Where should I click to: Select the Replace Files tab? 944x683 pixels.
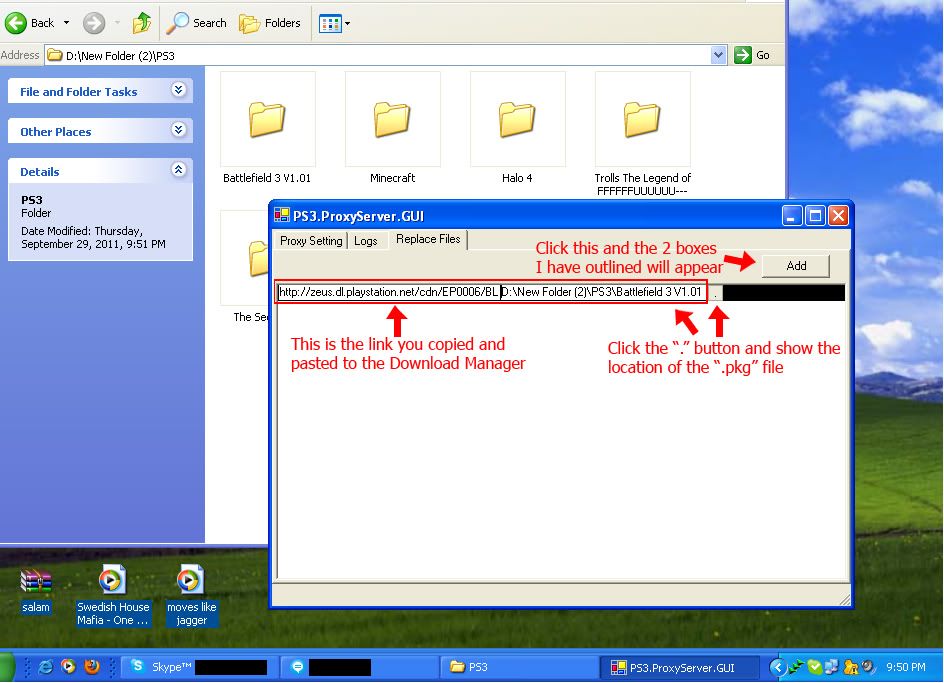(428, 239)
